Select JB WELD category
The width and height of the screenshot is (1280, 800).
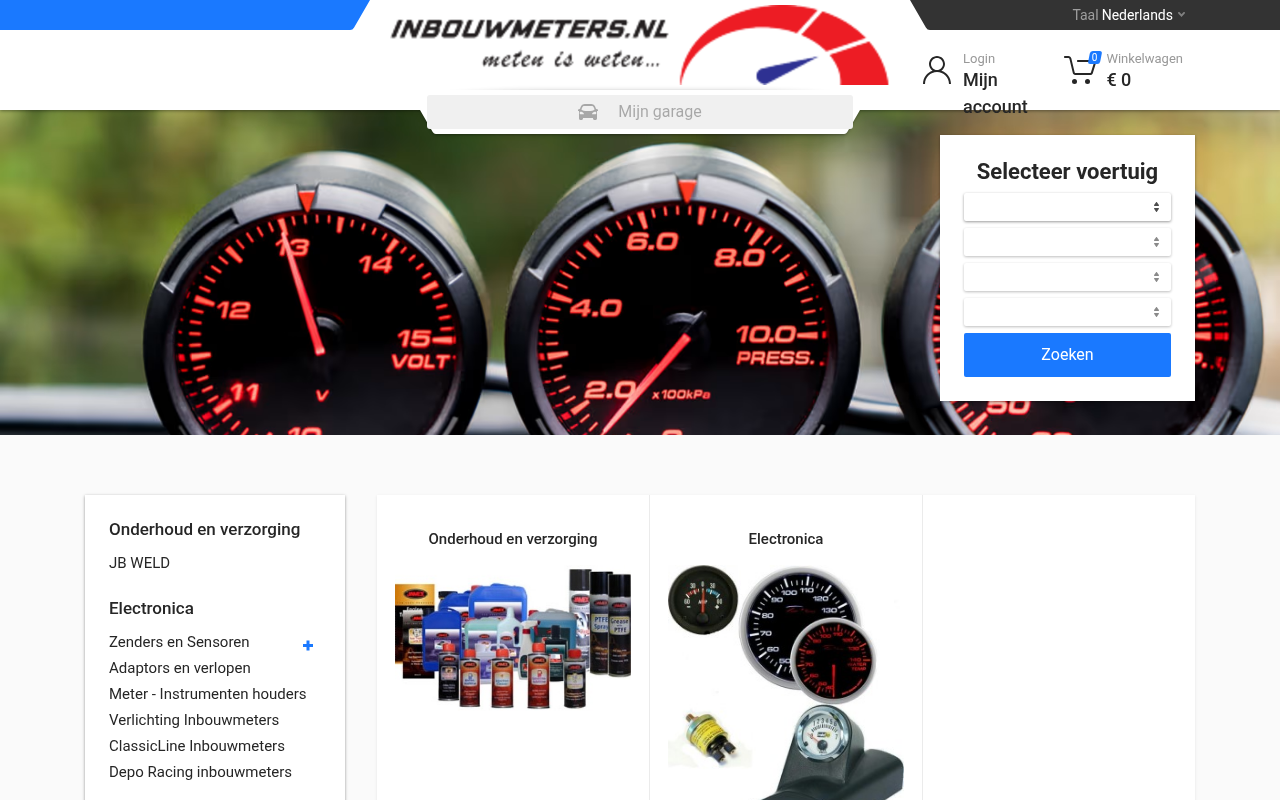(x=139, y=563)
